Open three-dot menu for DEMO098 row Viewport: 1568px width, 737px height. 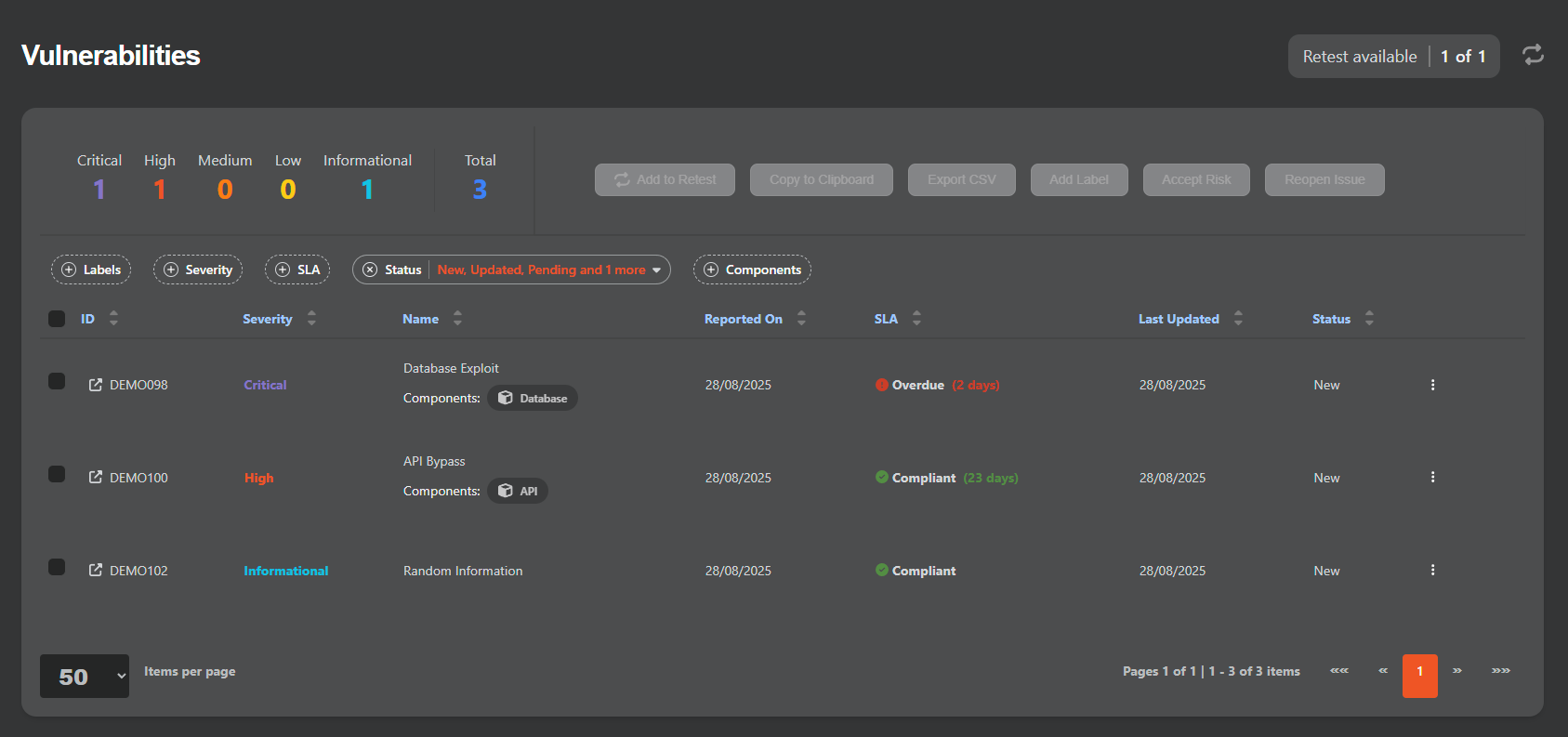tap(1432, 385)
